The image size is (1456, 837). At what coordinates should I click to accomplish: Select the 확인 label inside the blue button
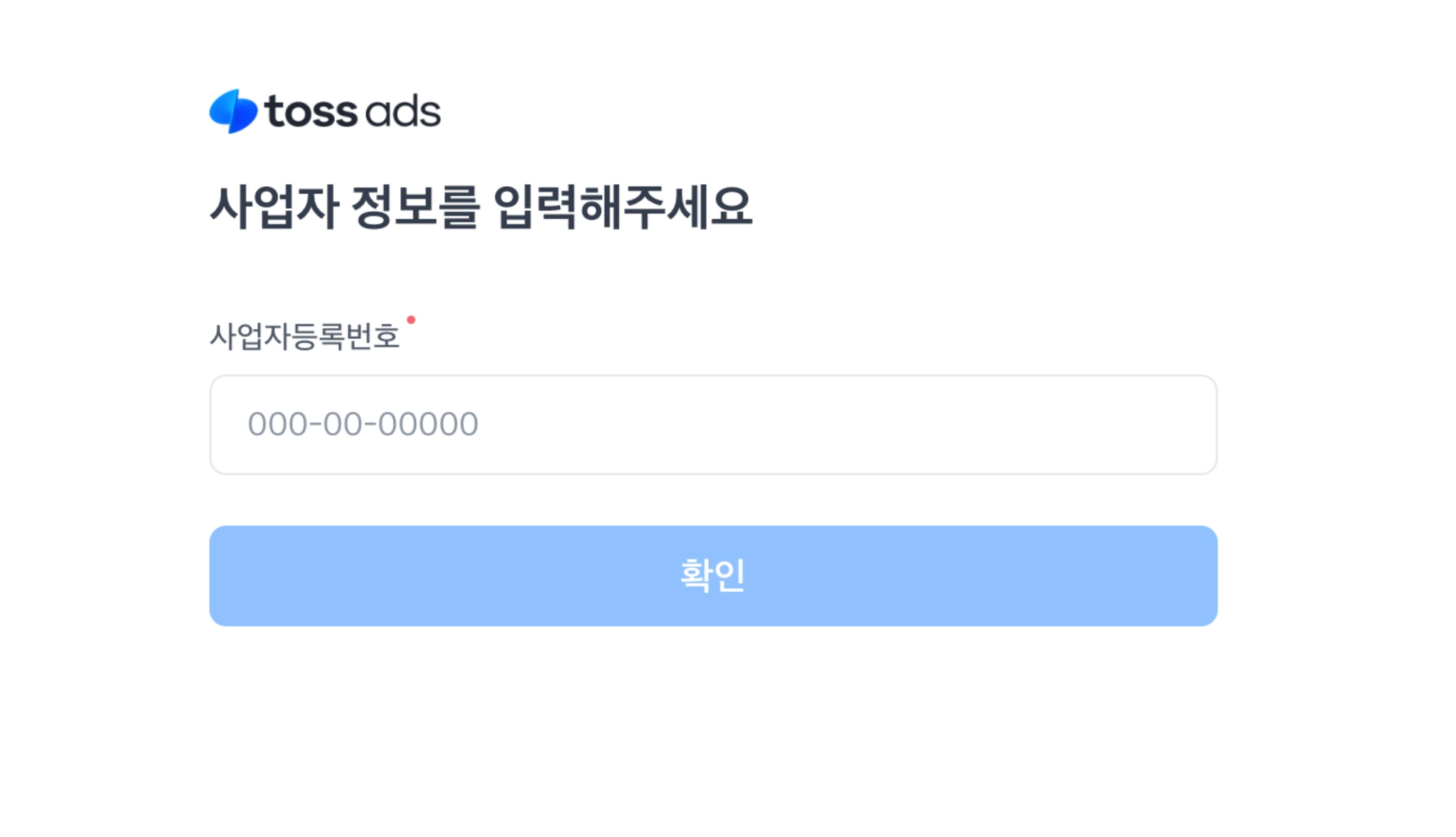(x=712, y=576)
